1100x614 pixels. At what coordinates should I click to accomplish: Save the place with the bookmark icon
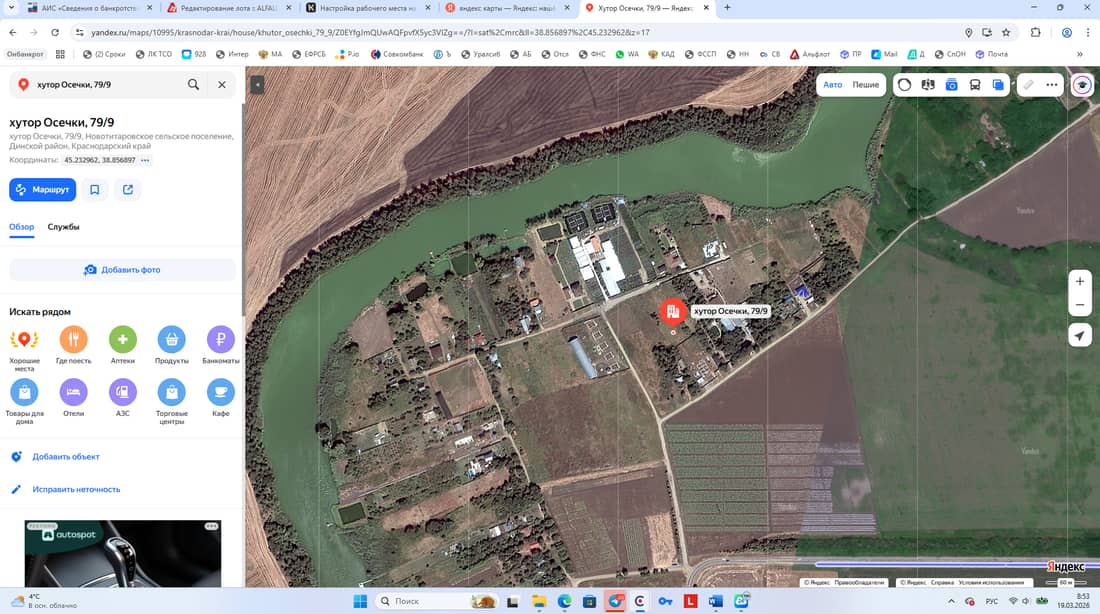(95, 189)
